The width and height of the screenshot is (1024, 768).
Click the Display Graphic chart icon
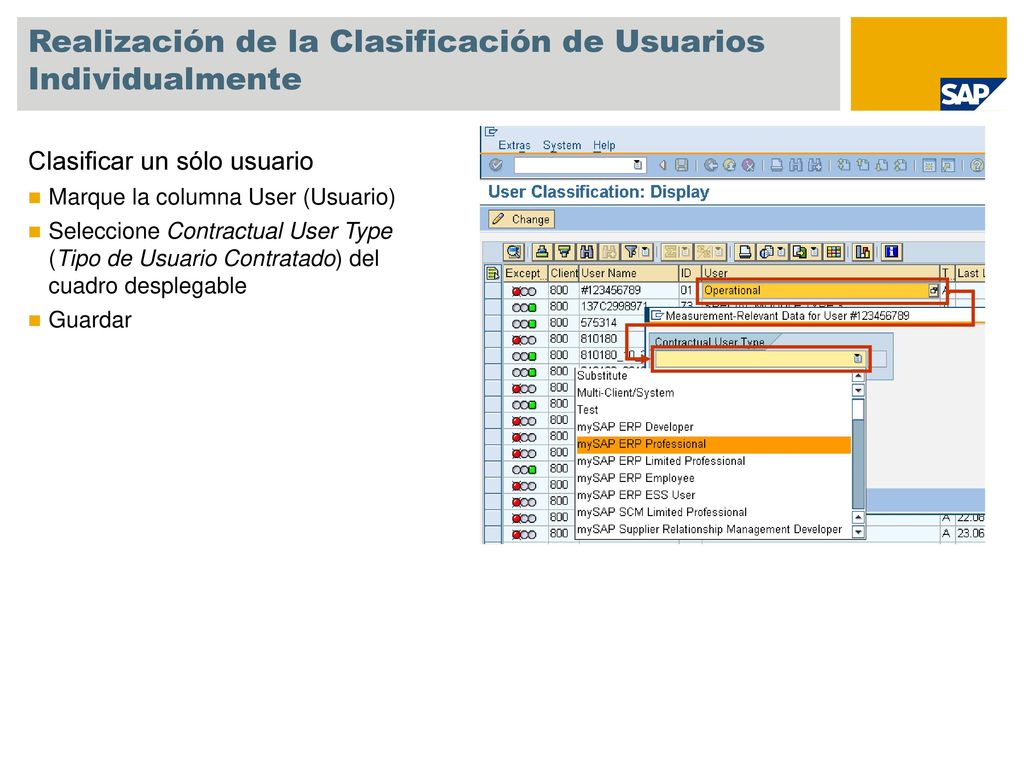863,251
